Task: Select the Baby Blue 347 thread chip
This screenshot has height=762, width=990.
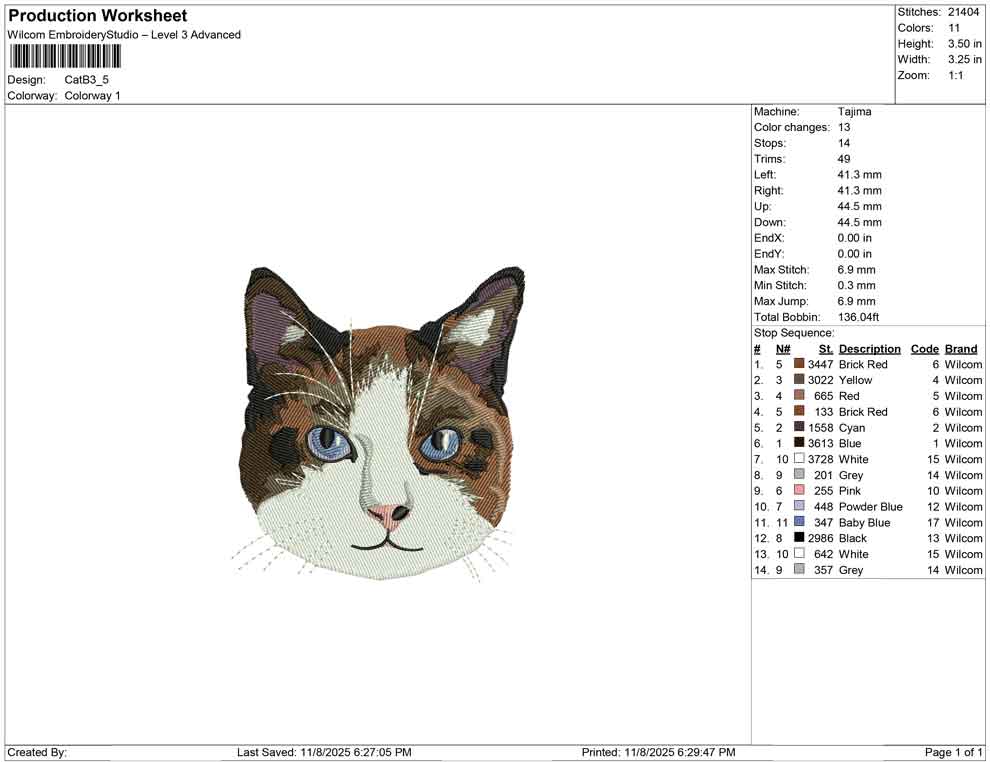Action: 799,522
